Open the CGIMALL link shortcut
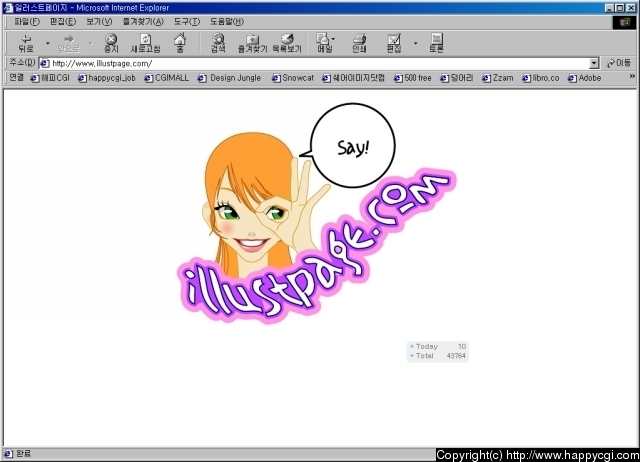Image resolution: width=640 pixels, height=462 pixels. (x=167, y=78)
